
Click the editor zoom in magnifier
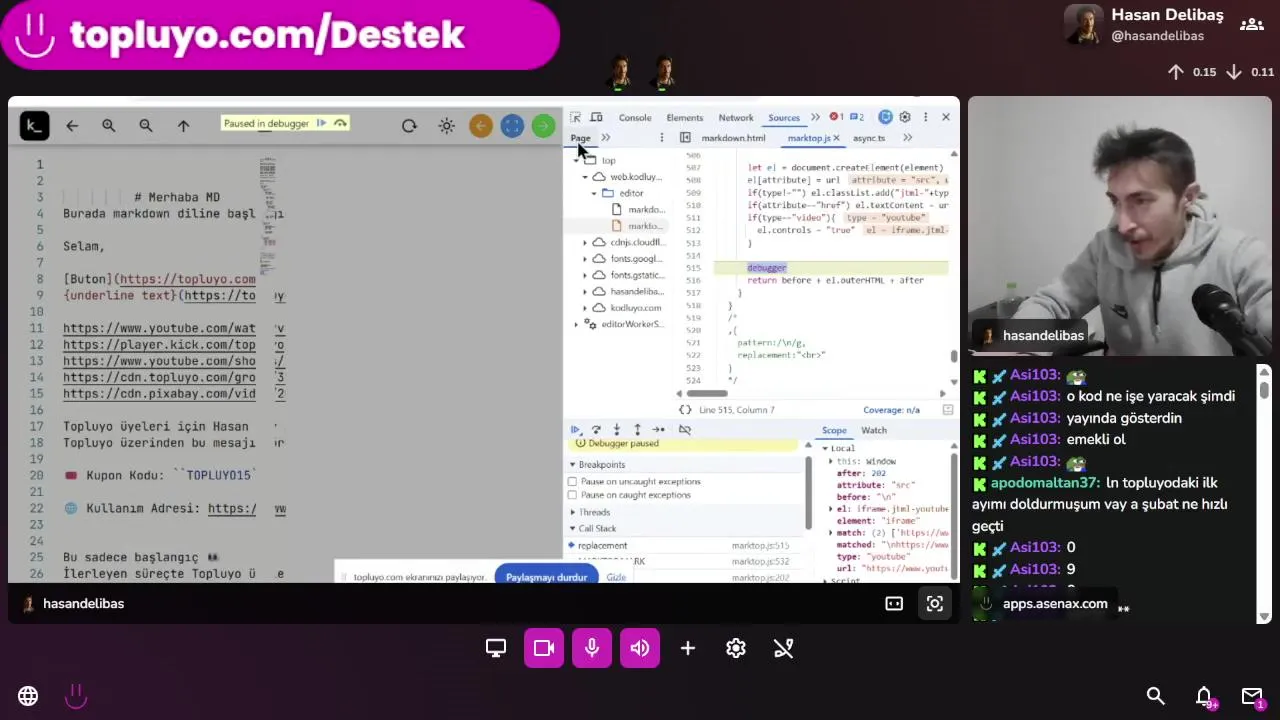tap(109, 126)
